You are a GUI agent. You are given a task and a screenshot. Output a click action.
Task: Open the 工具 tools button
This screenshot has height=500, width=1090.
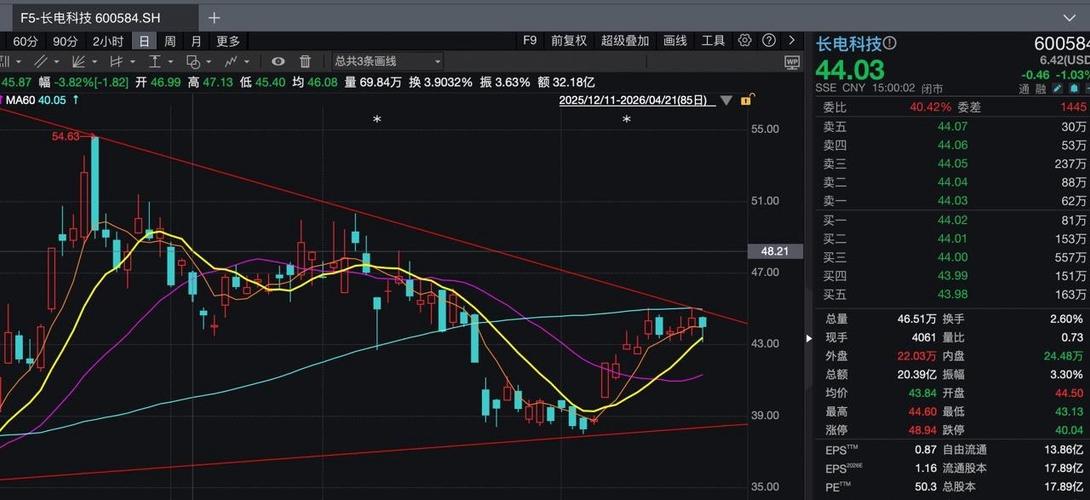pyautogui.click(x=713, y=40)
